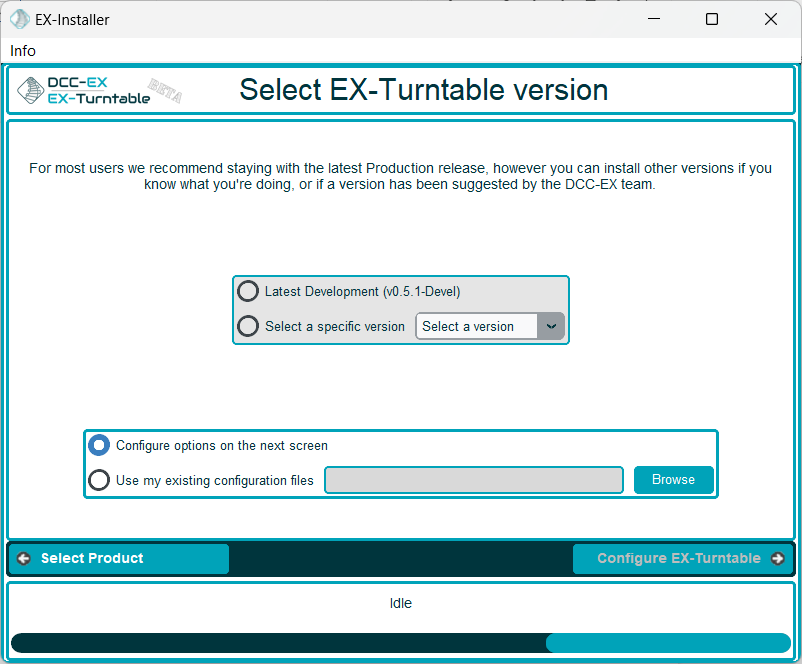Click the Configure EX-Turntable button label
The image size is (802, 664).
[678, 559]
